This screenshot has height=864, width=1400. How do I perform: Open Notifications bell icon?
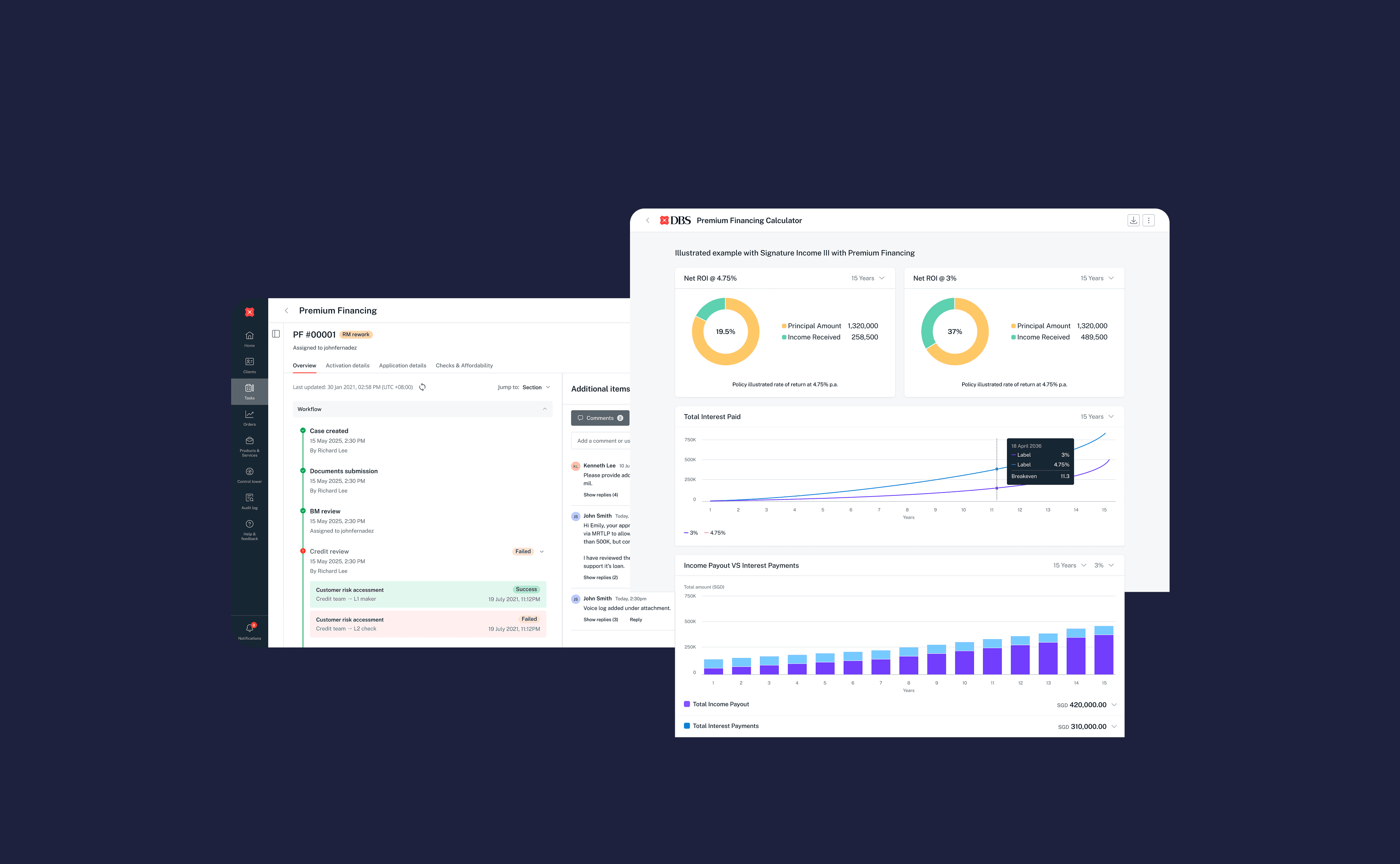(x=249, y=628)
